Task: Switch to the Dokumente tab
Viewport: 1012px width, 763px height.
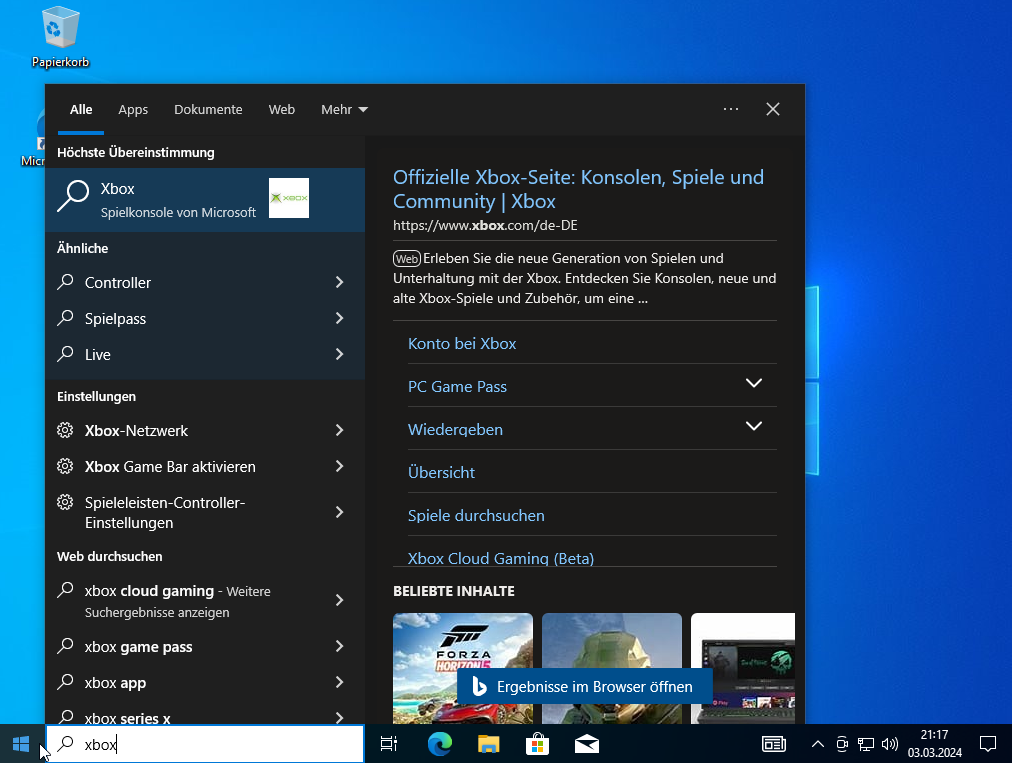Action: (208, 110)
